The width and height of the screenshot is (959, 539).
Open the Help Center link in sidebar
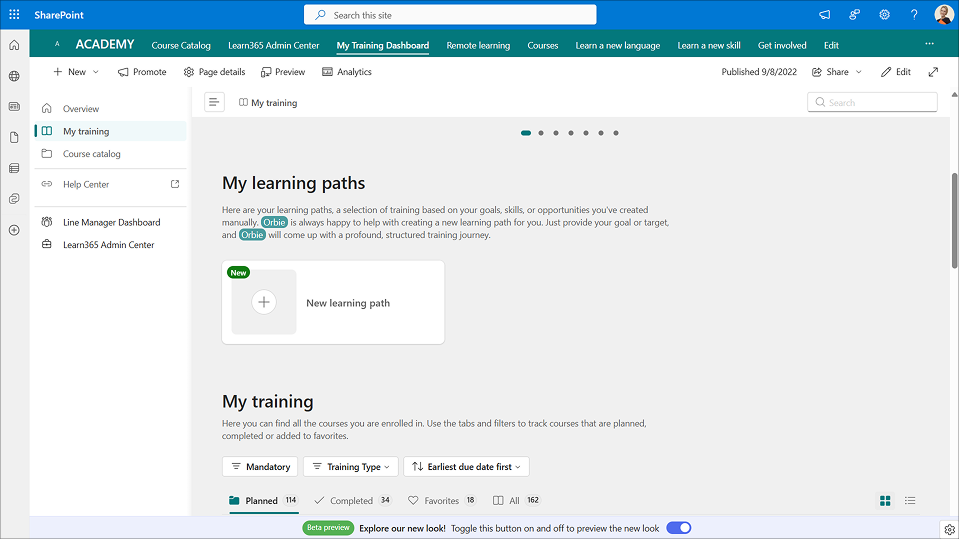coord(86,184)
